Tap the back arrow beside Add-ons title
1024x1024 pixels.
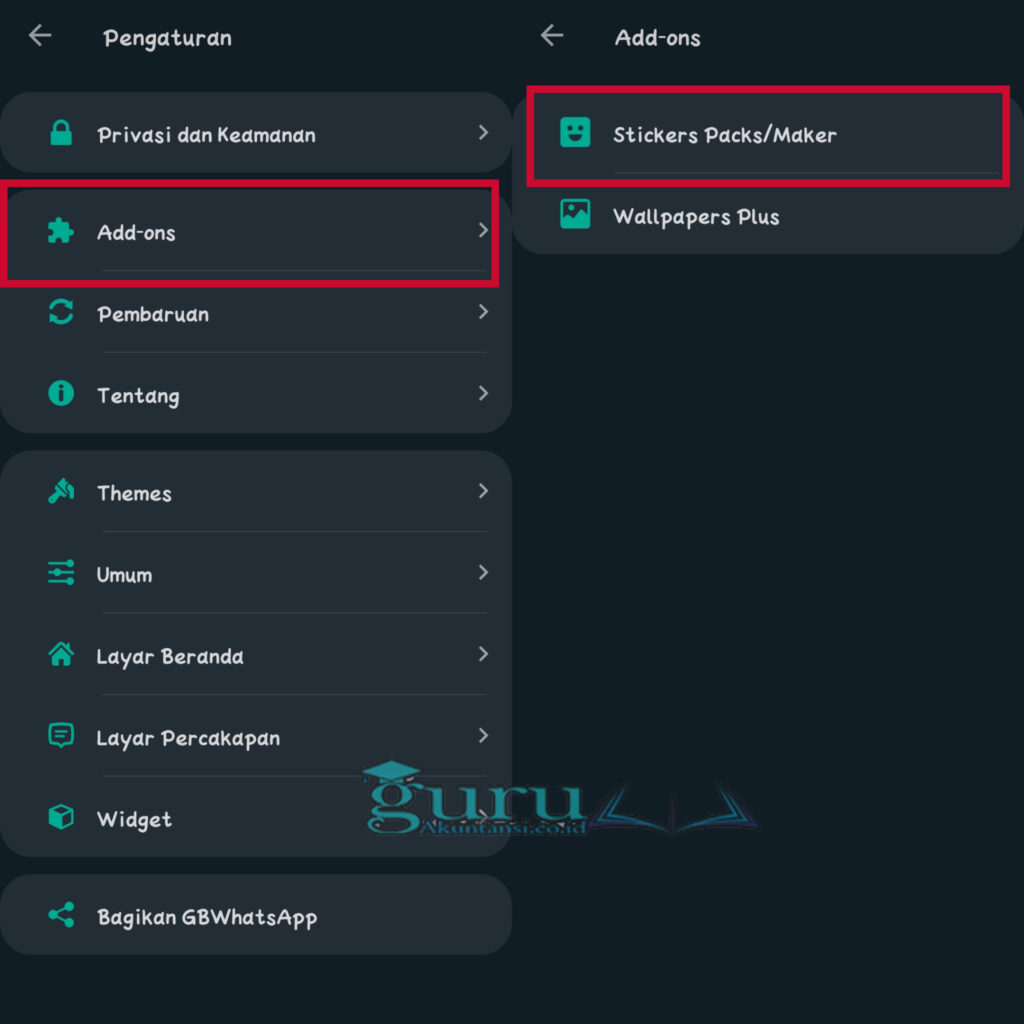pos(552,36)
